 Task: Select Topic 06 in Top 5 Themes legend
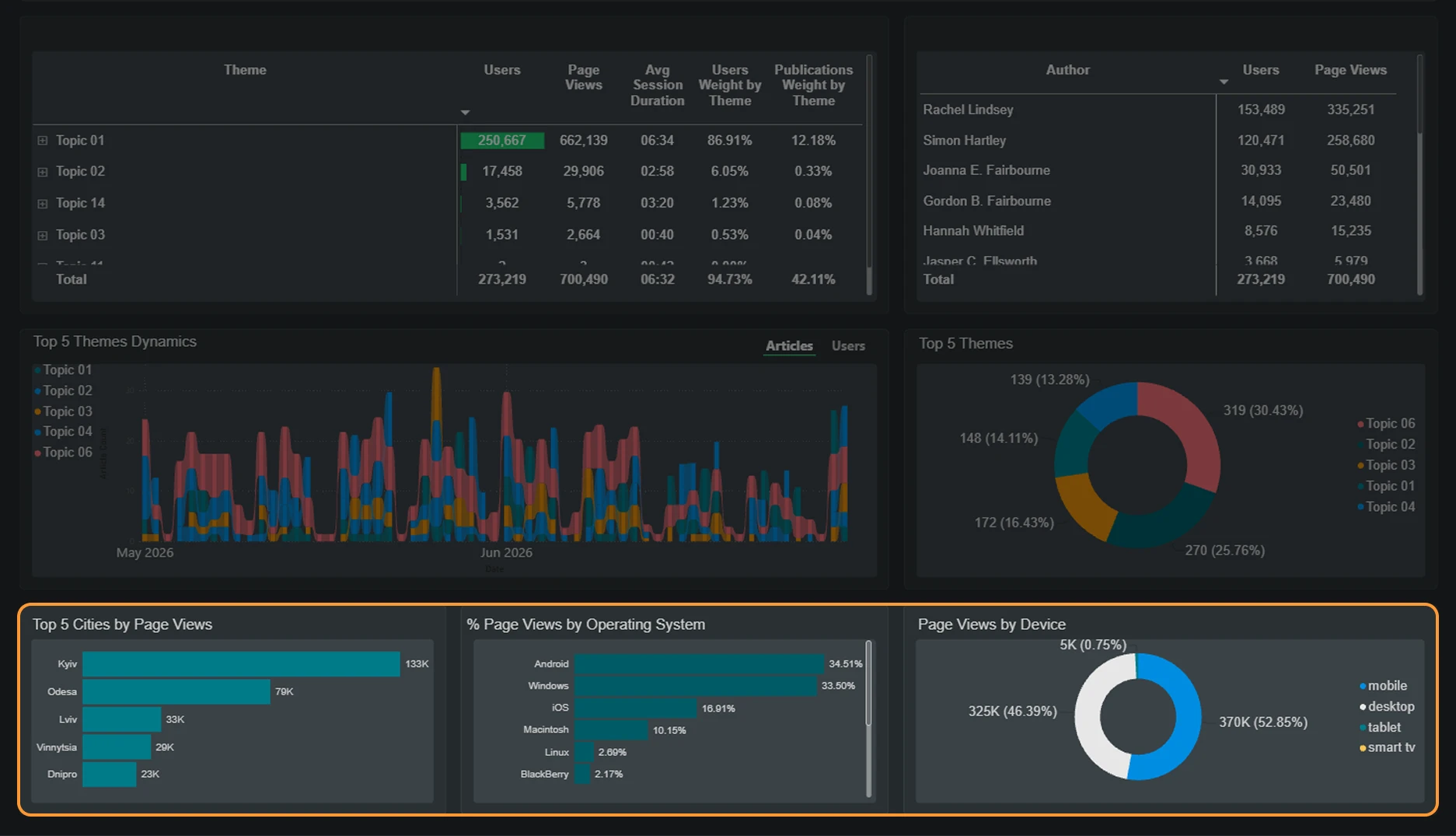coord(1386,424)
